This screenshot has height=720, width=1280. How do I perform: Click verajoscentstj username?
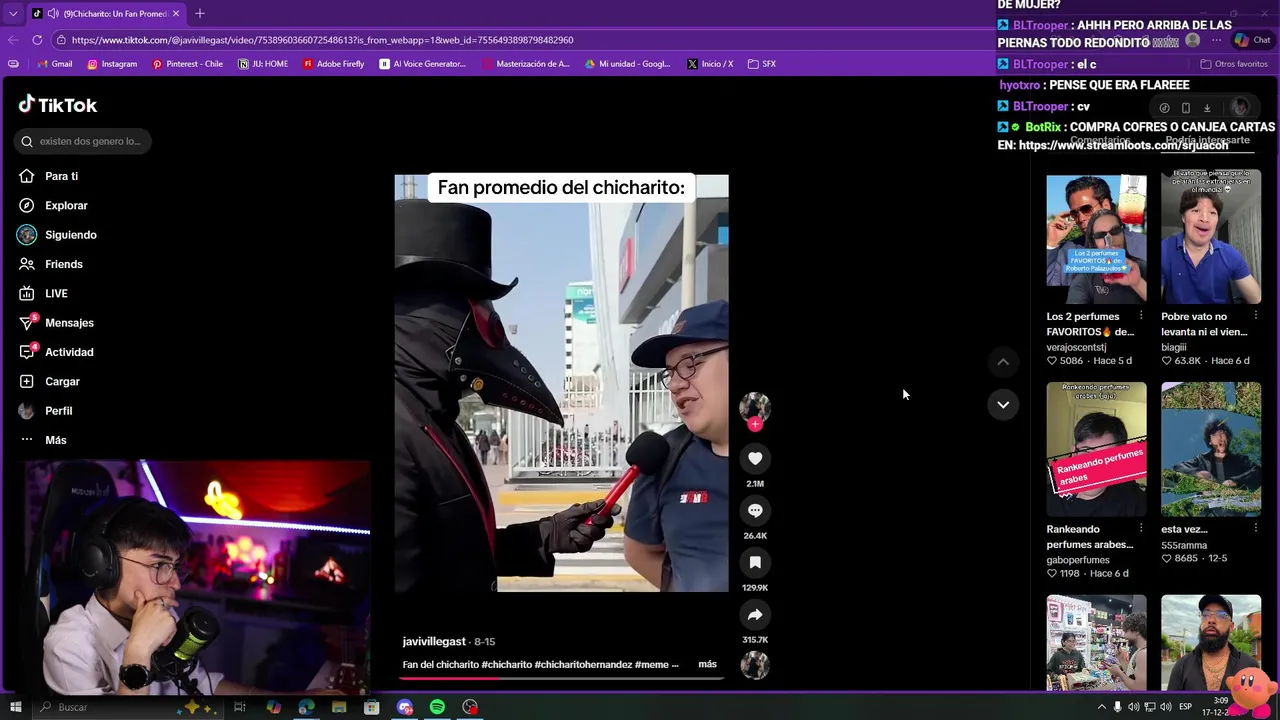1076,347
